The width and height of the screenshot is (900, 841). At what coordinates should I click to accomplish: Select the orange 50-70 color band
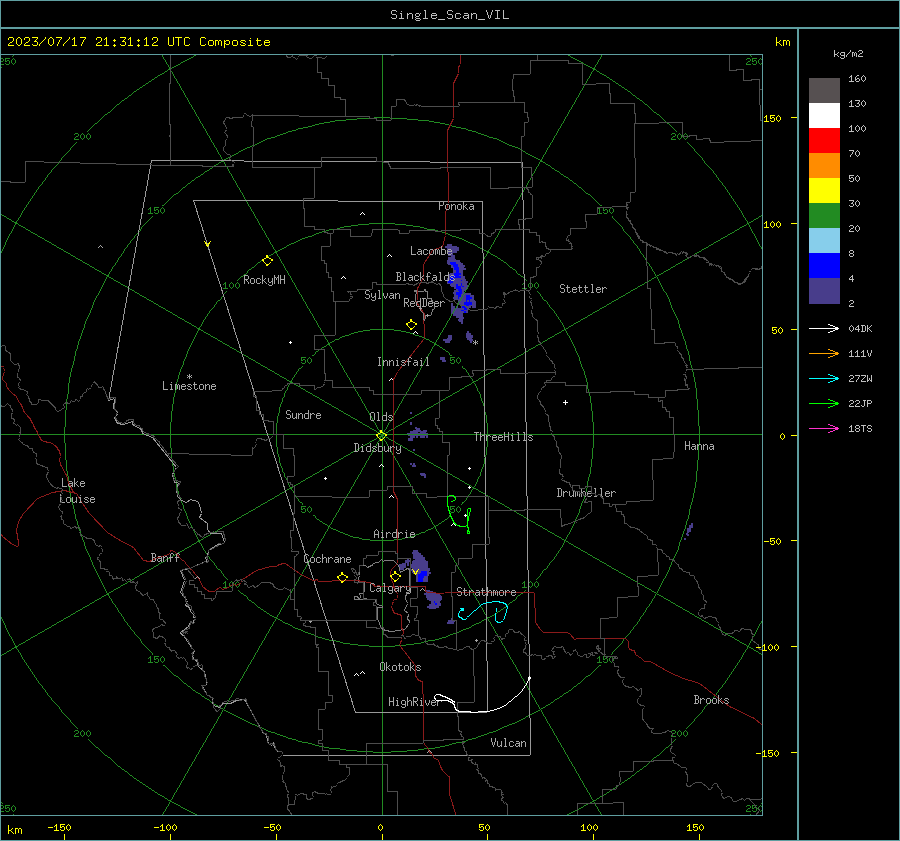[x=824, y=166]
